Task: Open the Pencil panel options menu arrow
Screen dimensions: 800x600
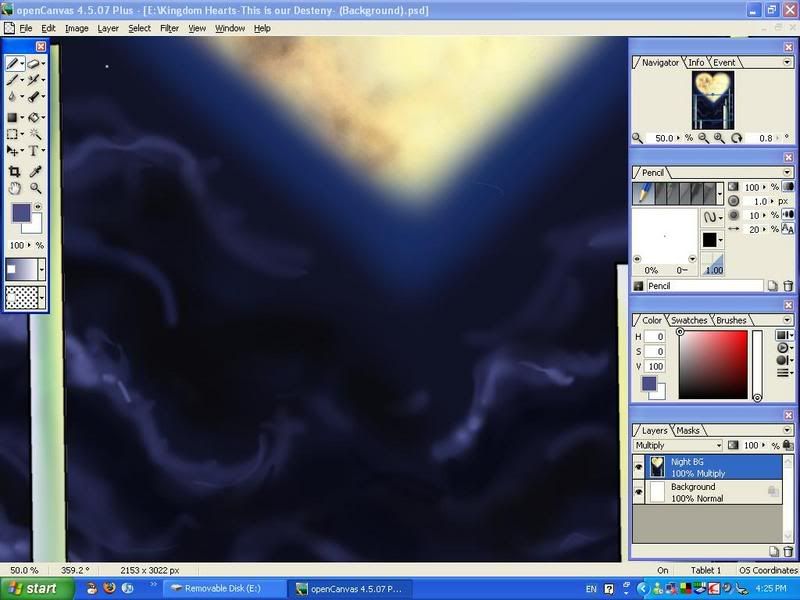Action: point(787,172)
